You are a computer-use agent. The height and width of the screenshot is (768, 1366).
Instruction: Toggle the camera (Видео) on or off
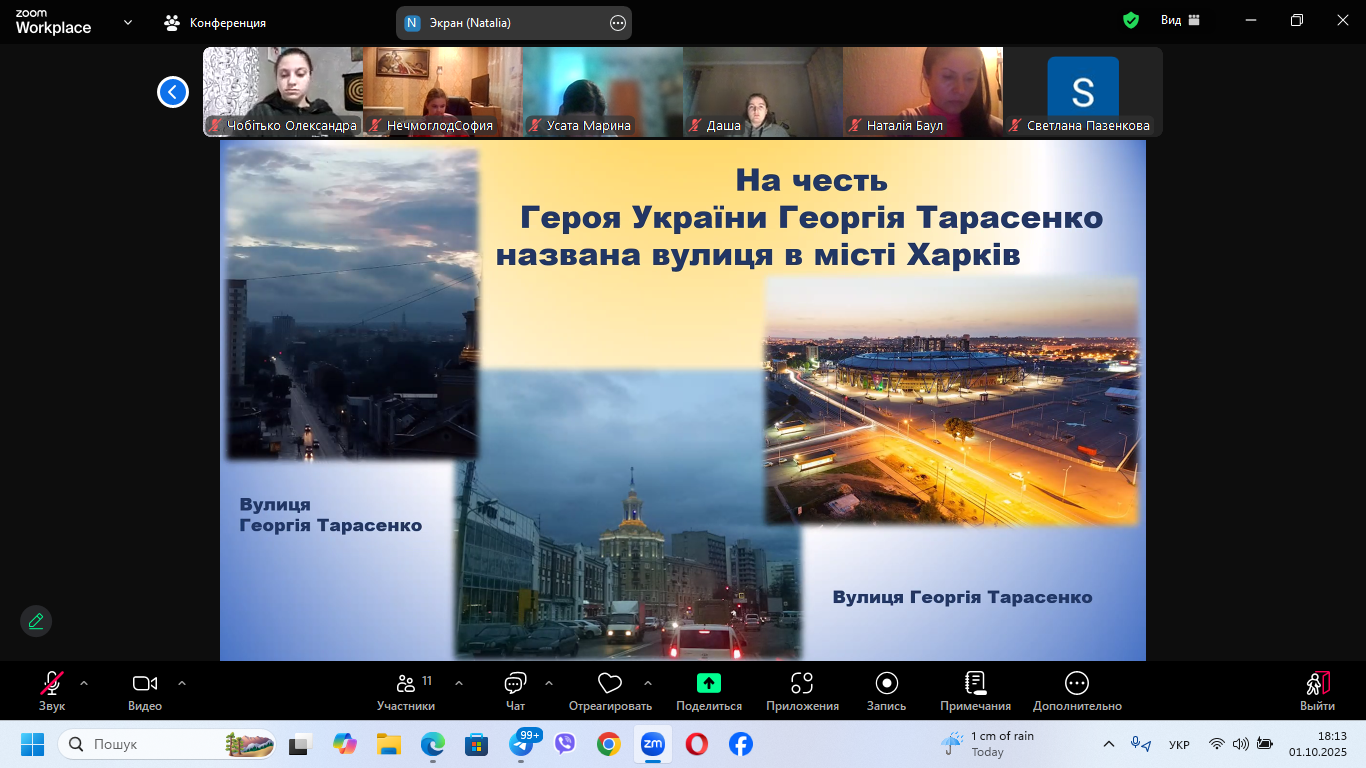(145, 684)
